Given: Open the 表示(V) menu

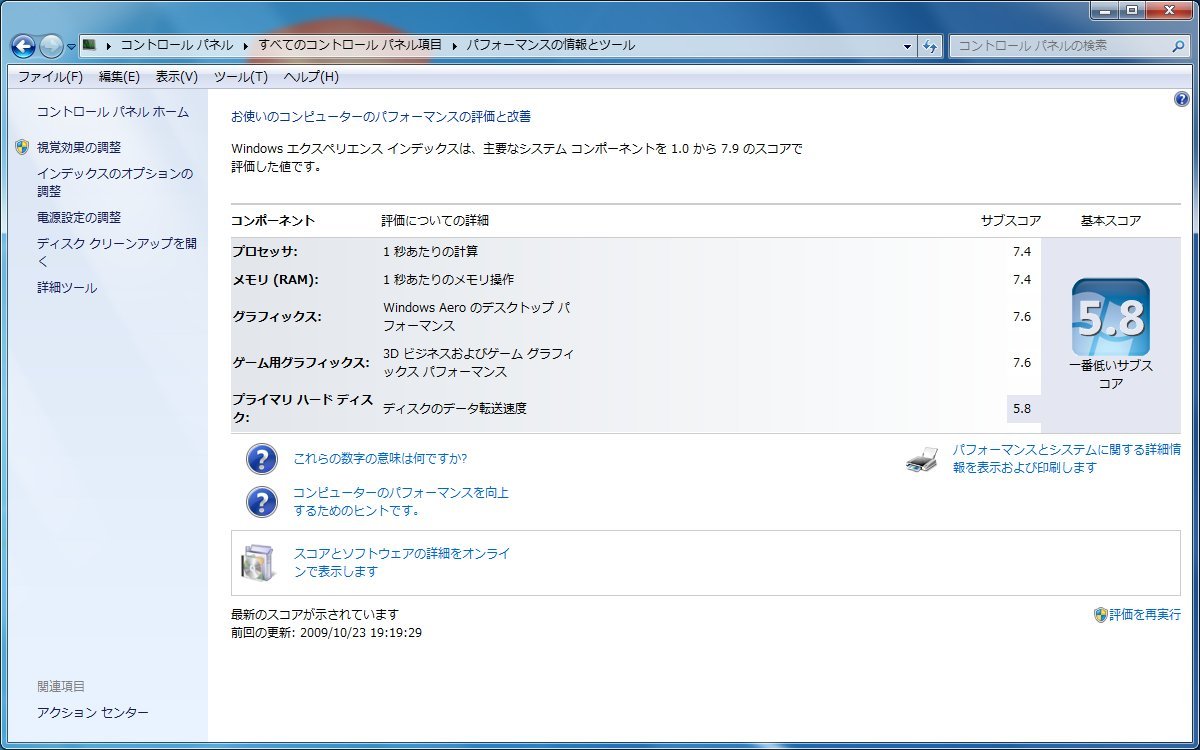Looking at the screenshot, I should click(x=176, y=77).
